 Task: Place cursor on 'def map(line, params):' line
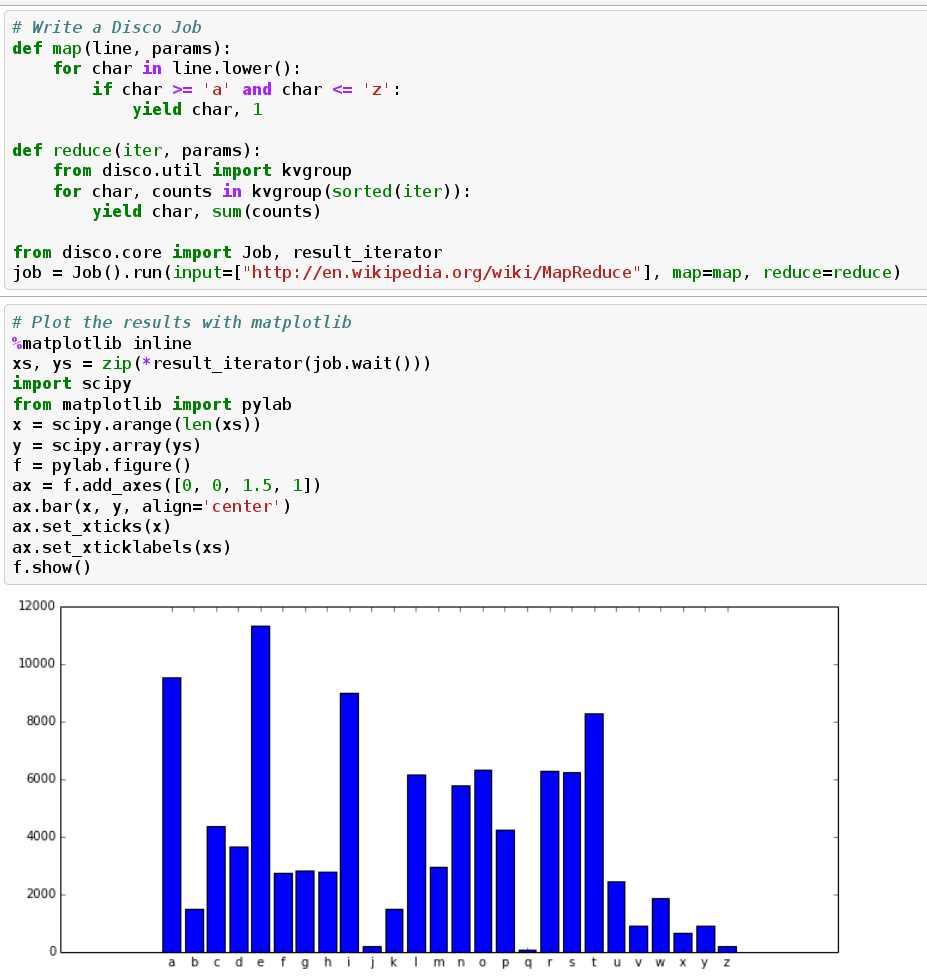[122, 48]
